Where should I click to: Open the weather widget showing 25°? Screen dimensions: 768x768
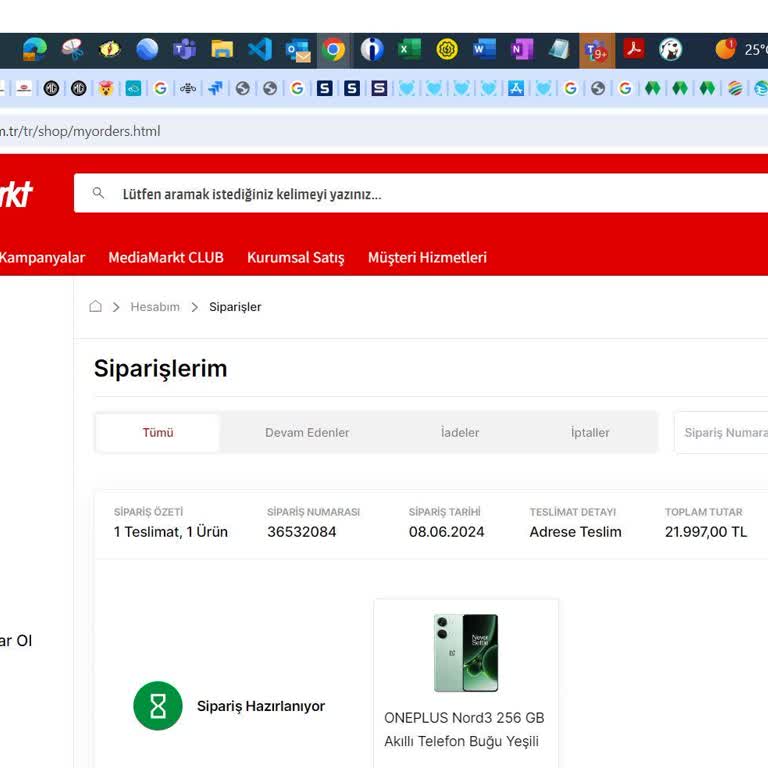tap(741, 49)
